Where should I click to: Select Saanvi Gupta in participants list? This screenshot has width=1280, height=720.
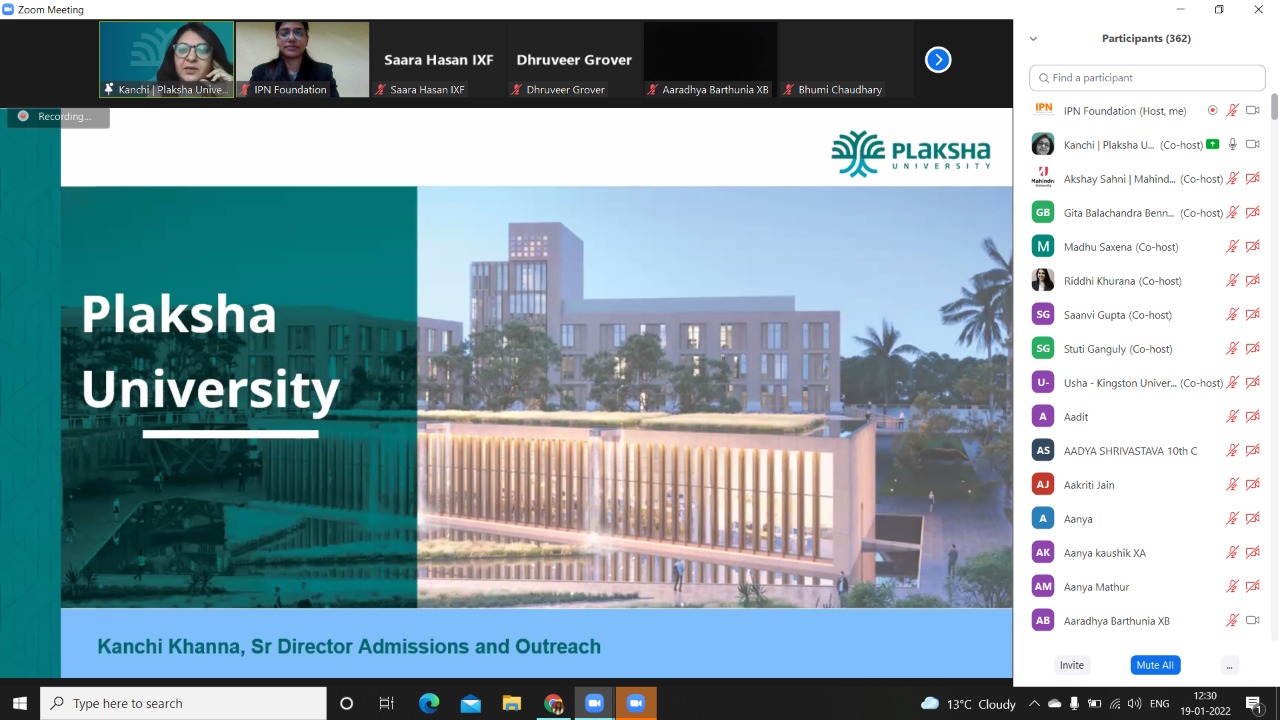click(x=1117, y=315)
